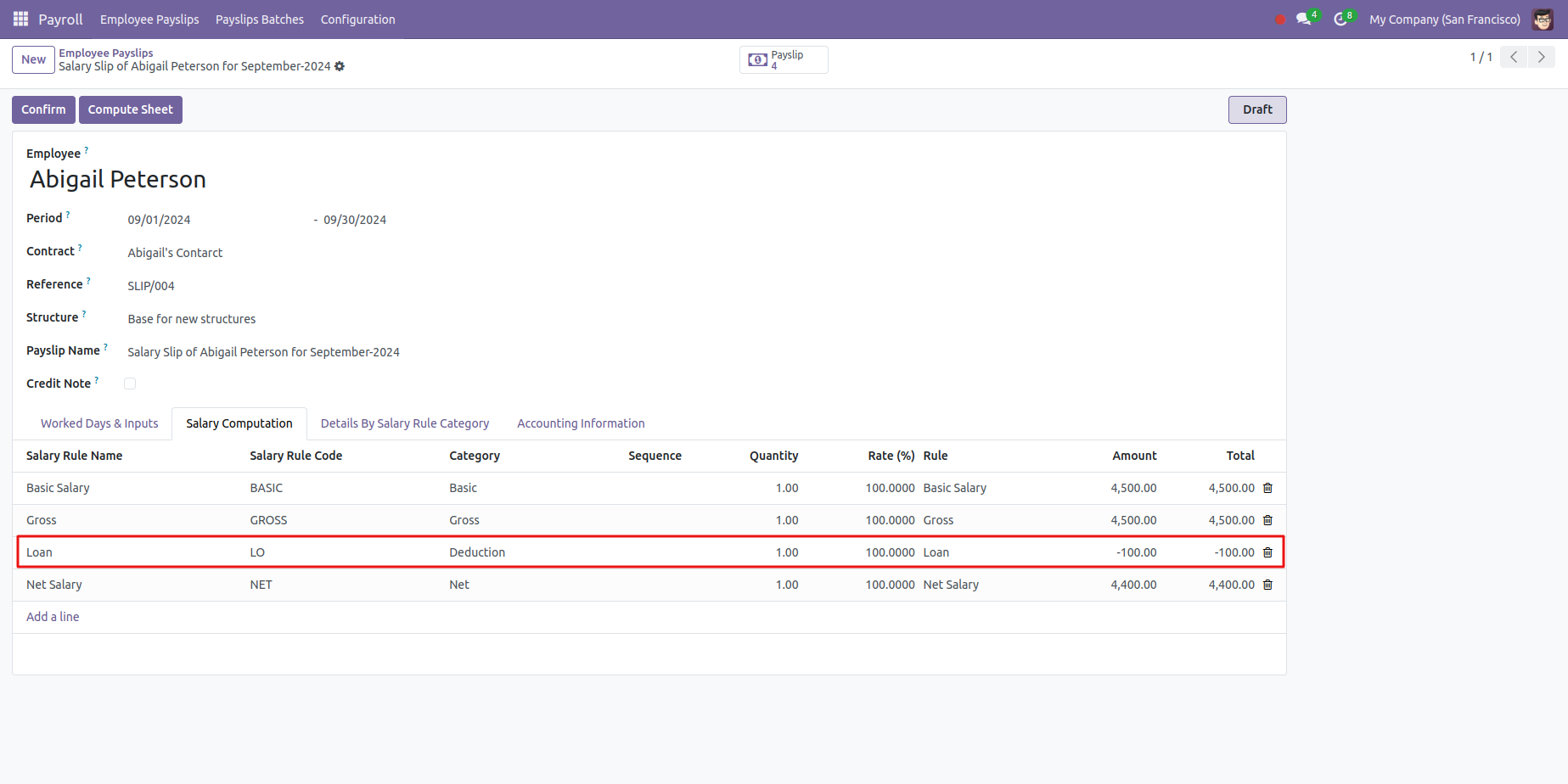Image resolution: width=1568 pixels, height=784 pixels.
Task: Click the user avatar in top bar
Action: tap(1542, 19)
